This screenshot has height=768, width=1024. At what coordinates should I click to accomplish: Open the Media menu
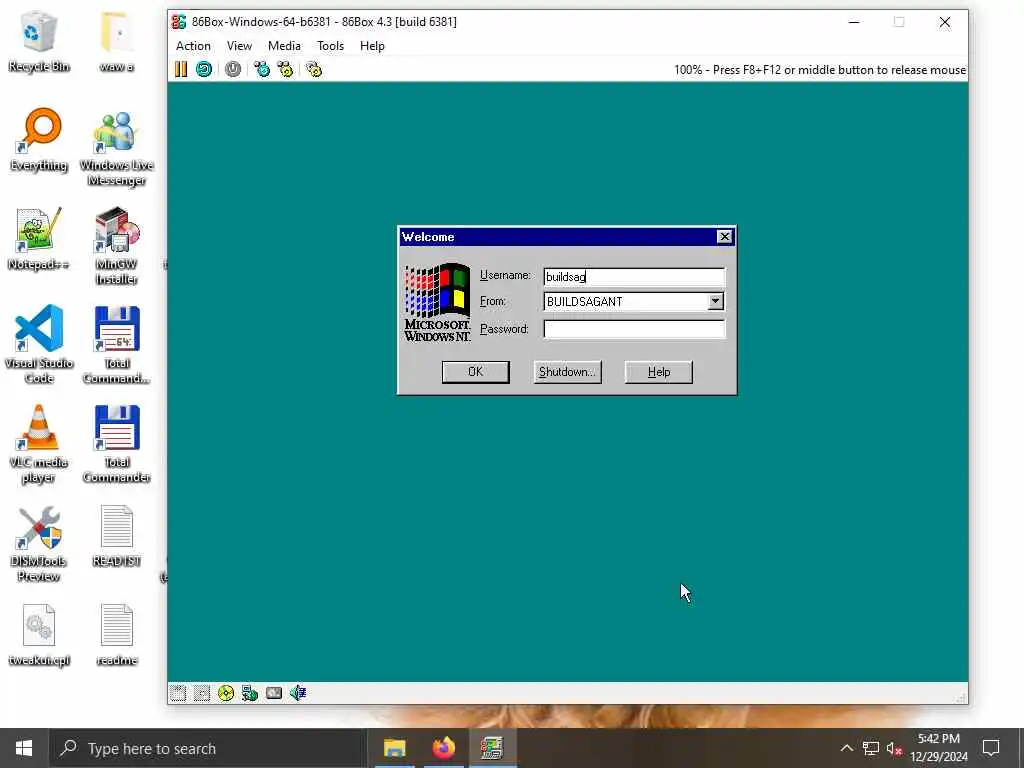(x=284, y=46)
